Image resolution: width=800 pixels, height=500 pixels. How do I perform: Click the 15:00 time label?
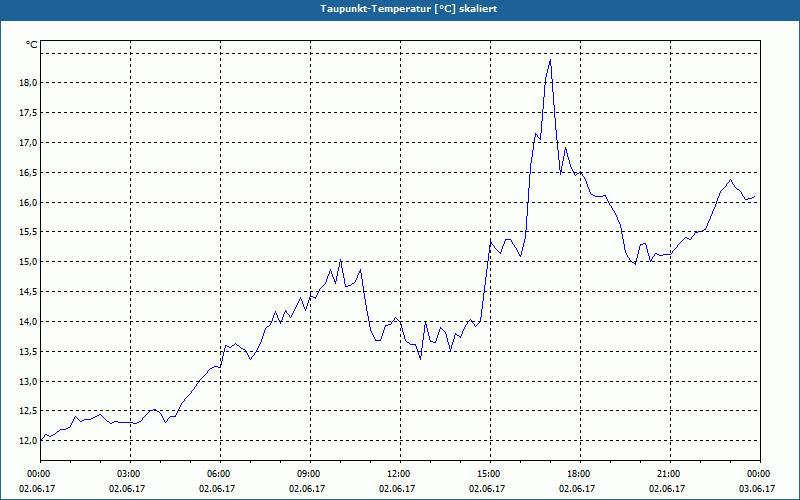pyautogui.click(x=490, y=474)
